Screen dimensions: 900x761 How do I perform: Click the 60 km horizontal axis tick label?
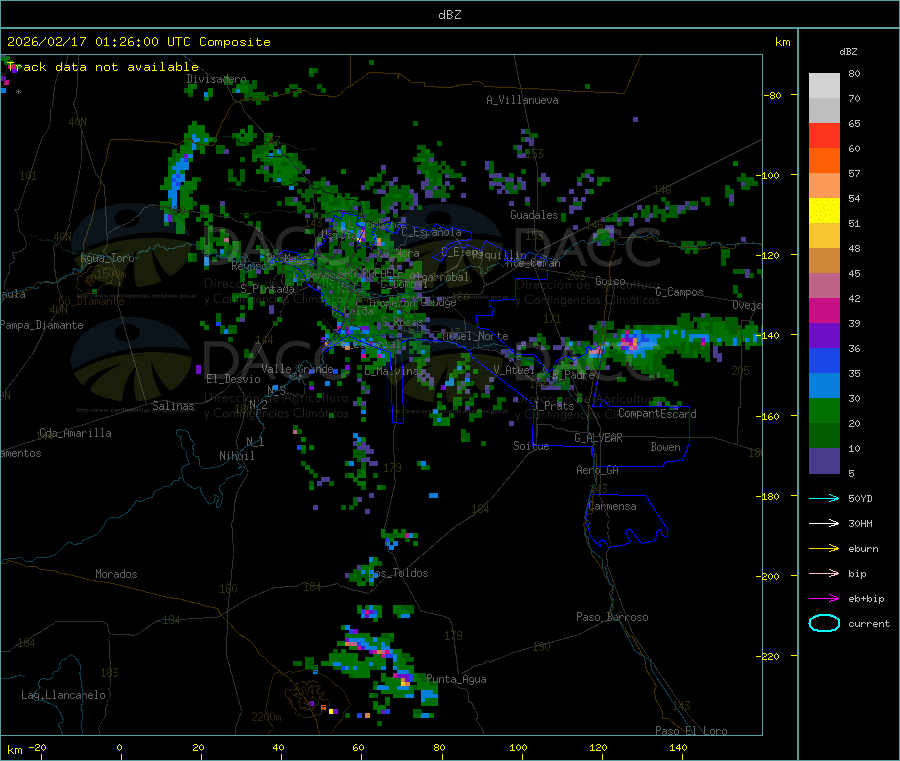point(358,747)
